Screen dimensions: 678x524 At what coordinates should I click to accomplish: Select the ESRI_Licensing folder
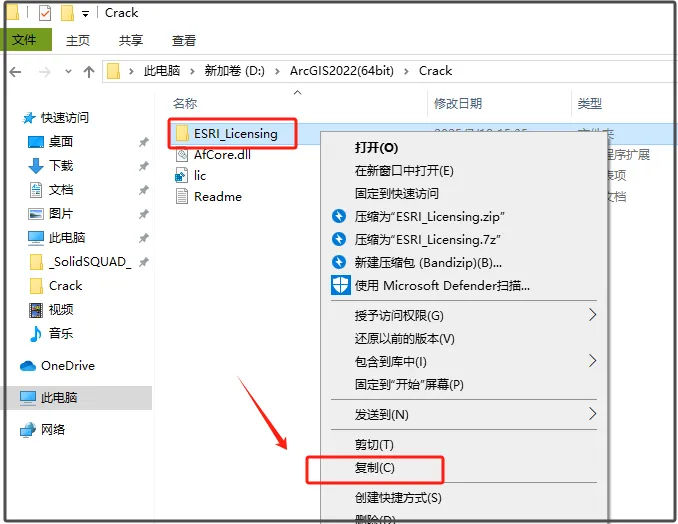[x=236, y=134]
